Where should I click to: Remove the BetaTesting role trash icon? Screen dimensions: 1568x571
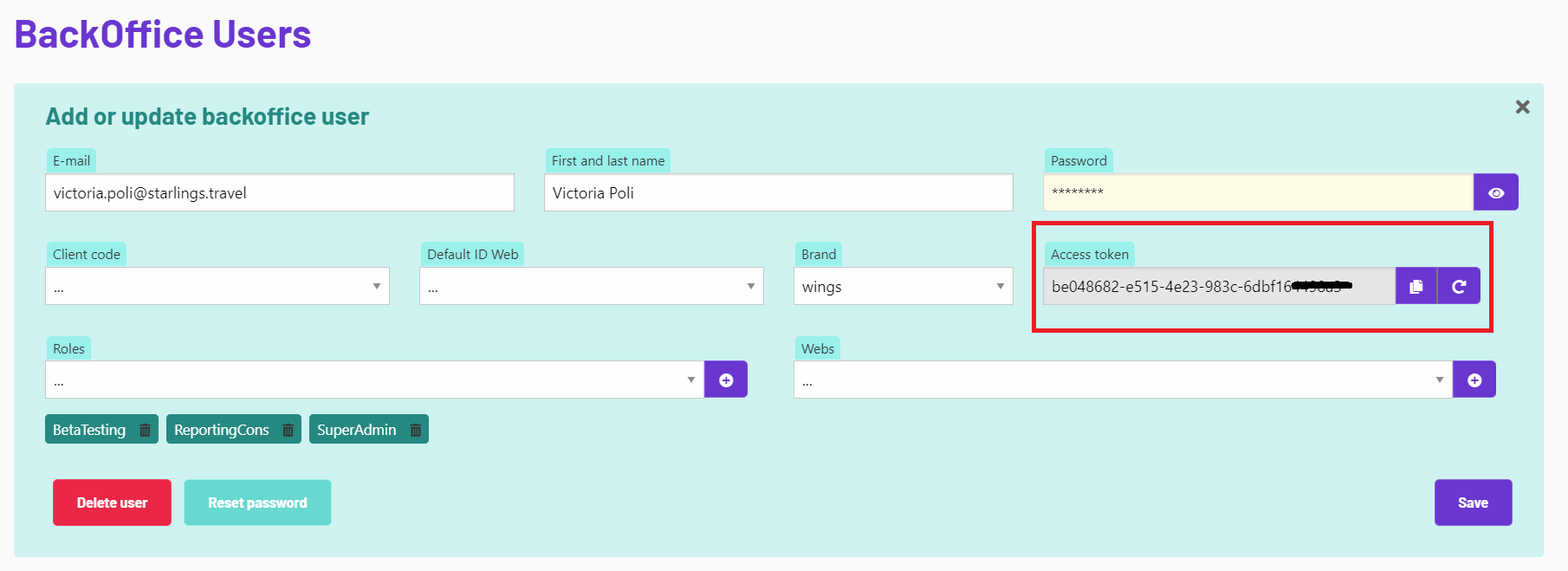point(146,430)
